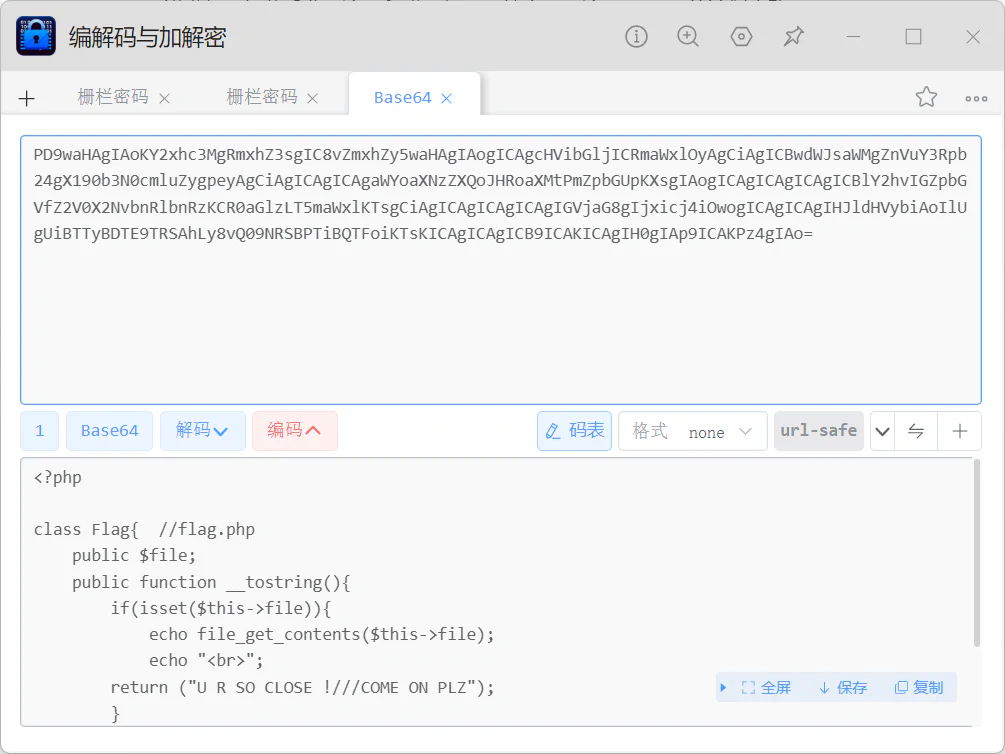Click the info circle icon in title bar
The width and height of the screenshot is (1005, 754).
pyautogui.click(x=636, y=37)
